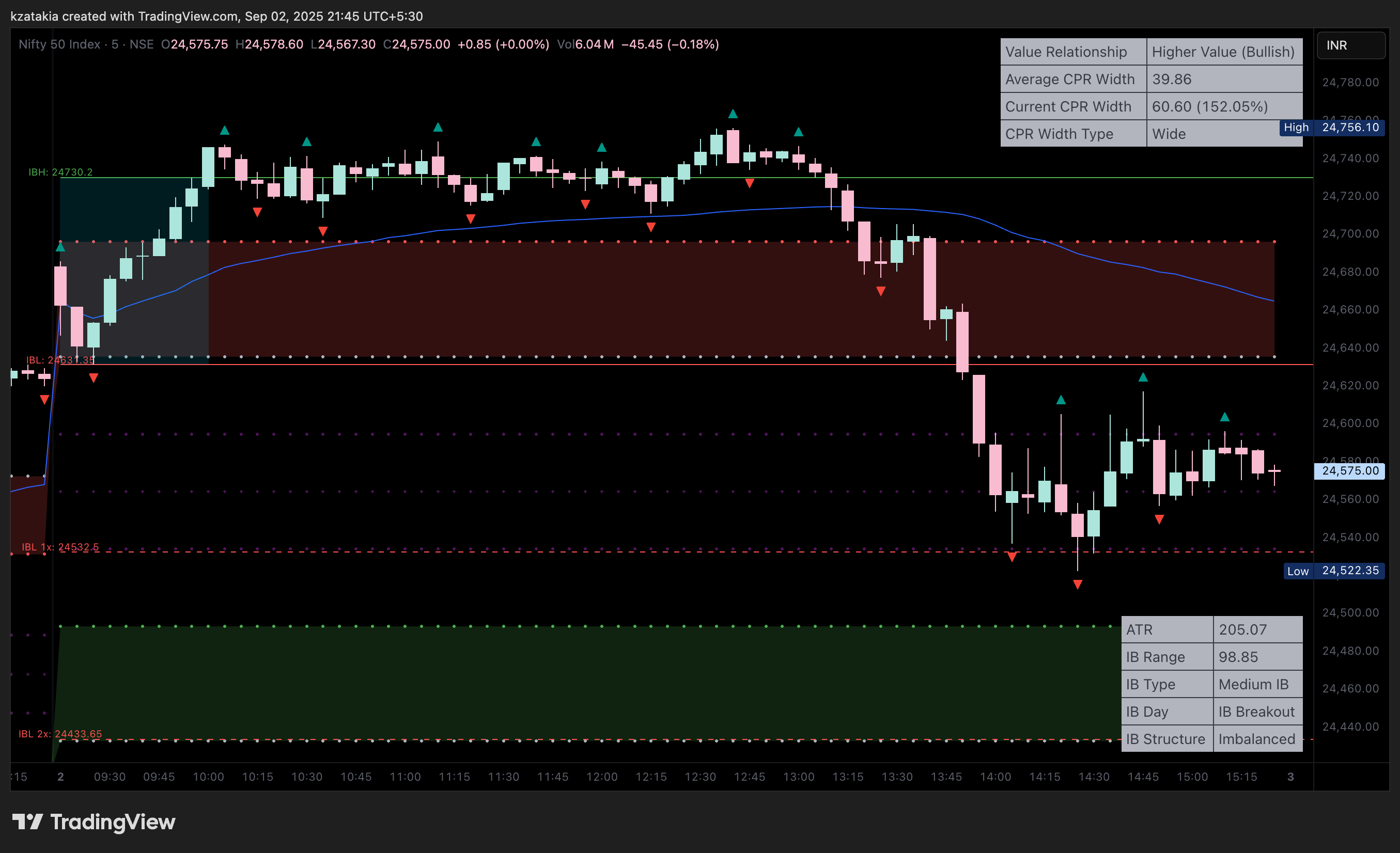Click the IB Breakout value cell
1400x853 pixels.
[x=1258, y=711]
